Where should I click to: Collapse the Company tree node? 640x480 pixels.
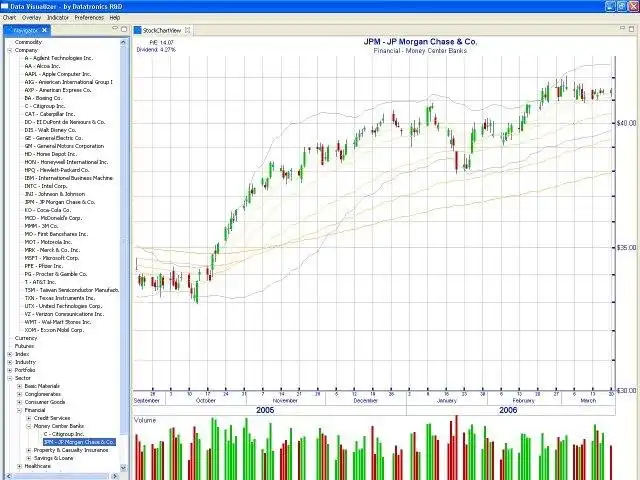[9, 50]
